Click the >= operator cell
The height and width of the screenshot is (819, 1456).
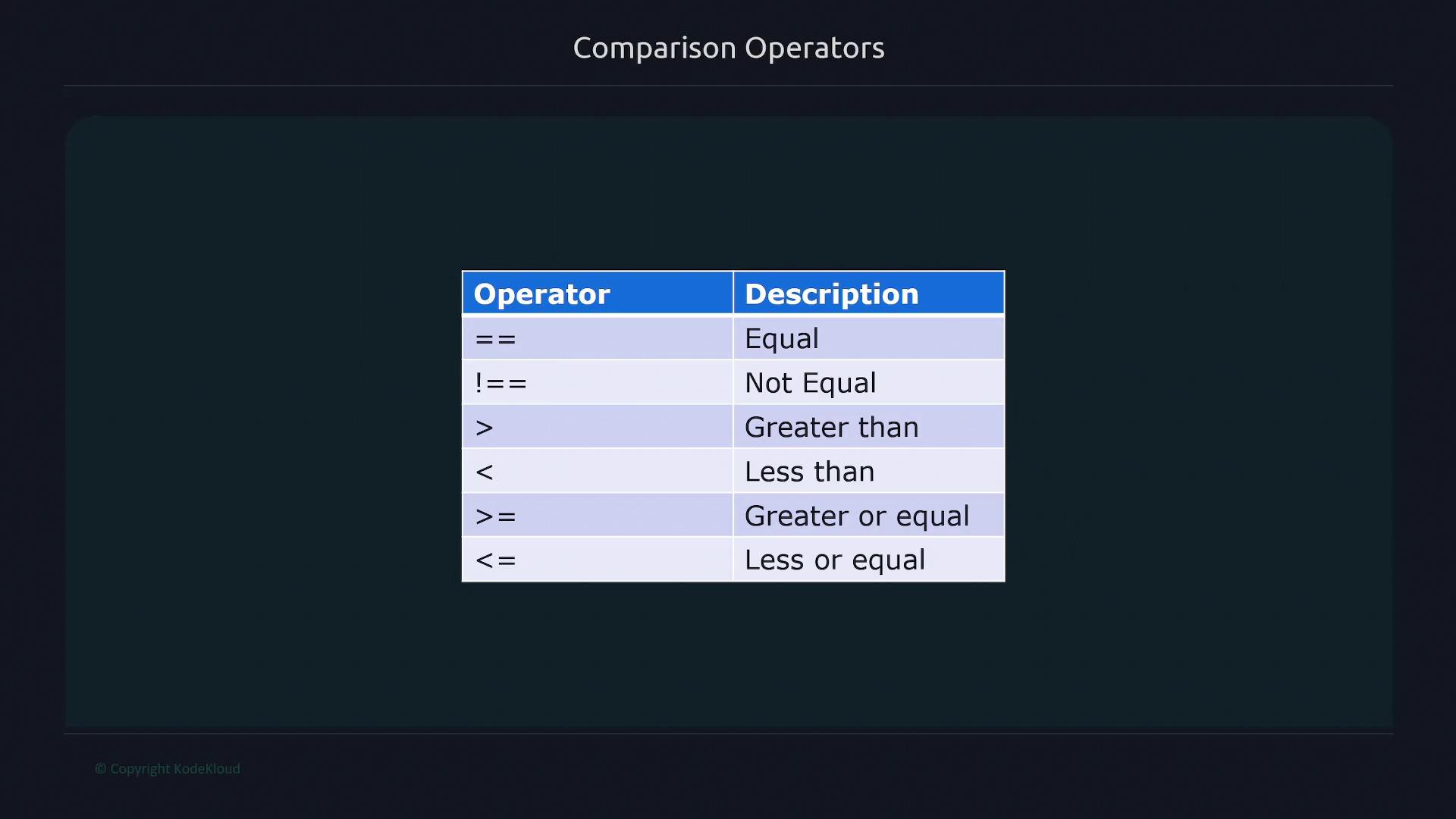coord(495,516)
